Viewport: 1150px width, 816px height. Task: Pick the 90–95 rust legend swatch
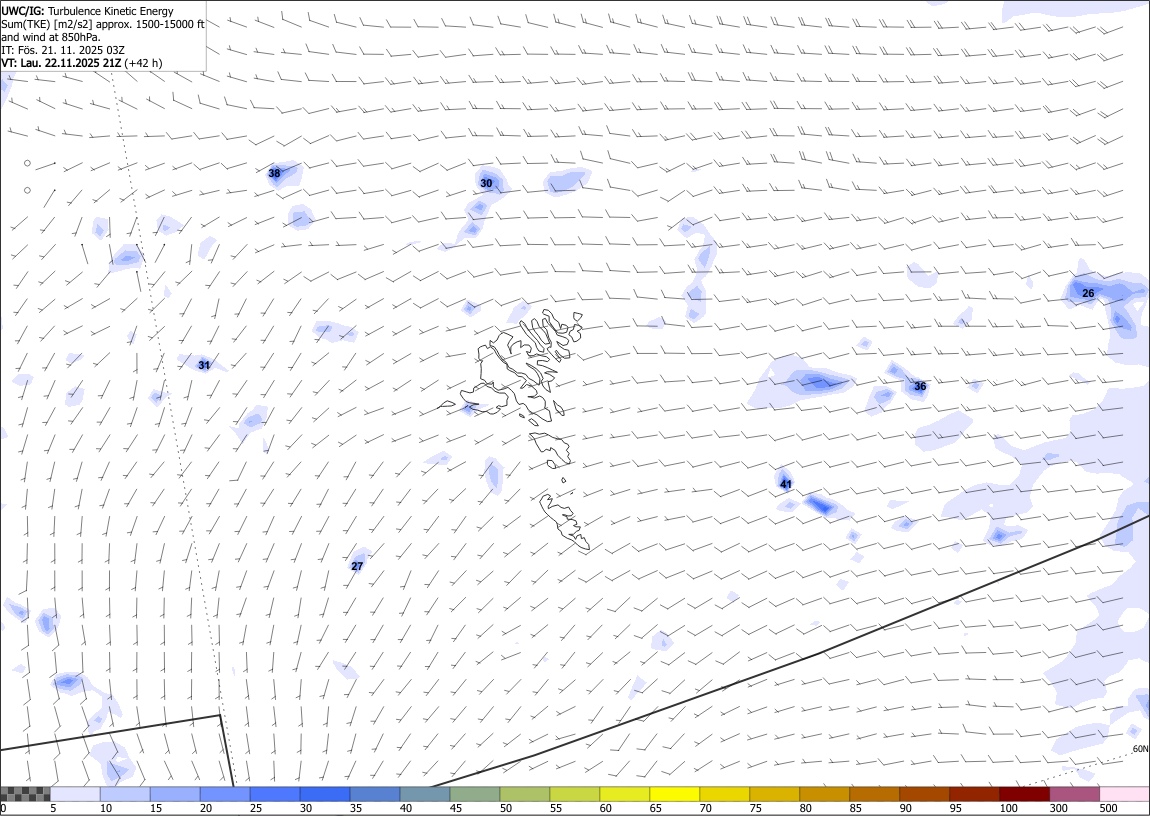(924, 794)
